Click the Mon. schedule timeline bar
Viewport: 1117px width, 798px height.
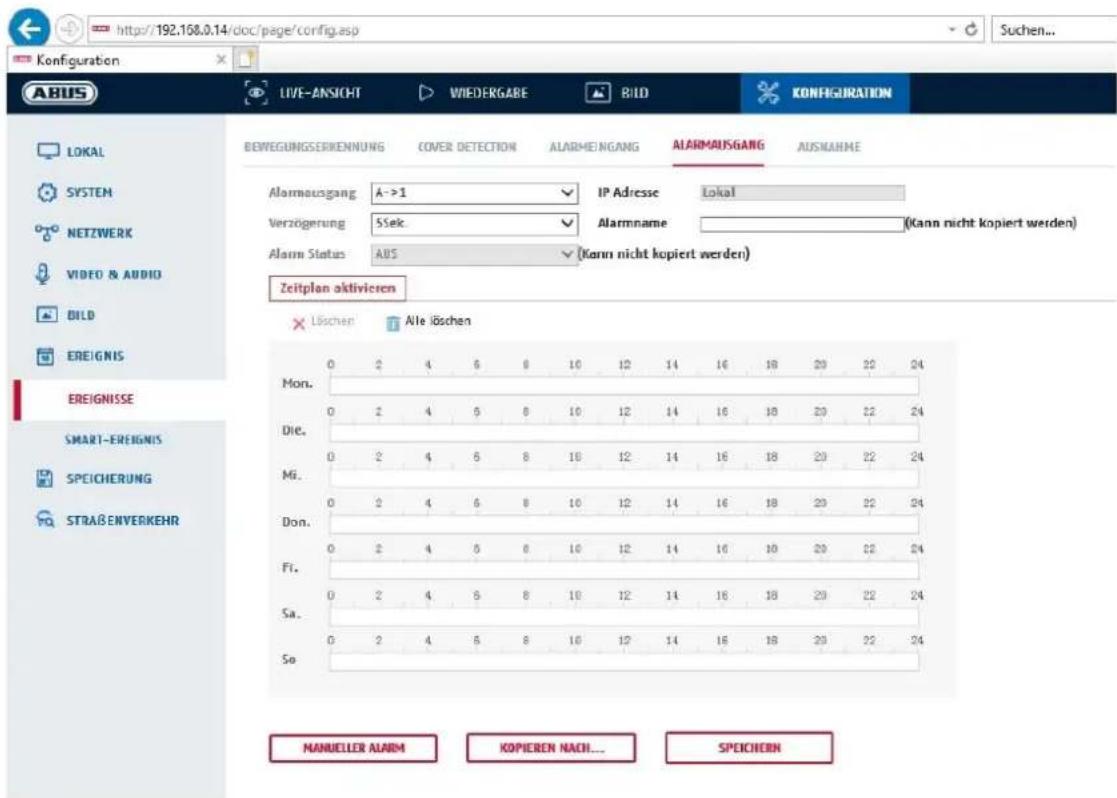(x=623, y=385)
